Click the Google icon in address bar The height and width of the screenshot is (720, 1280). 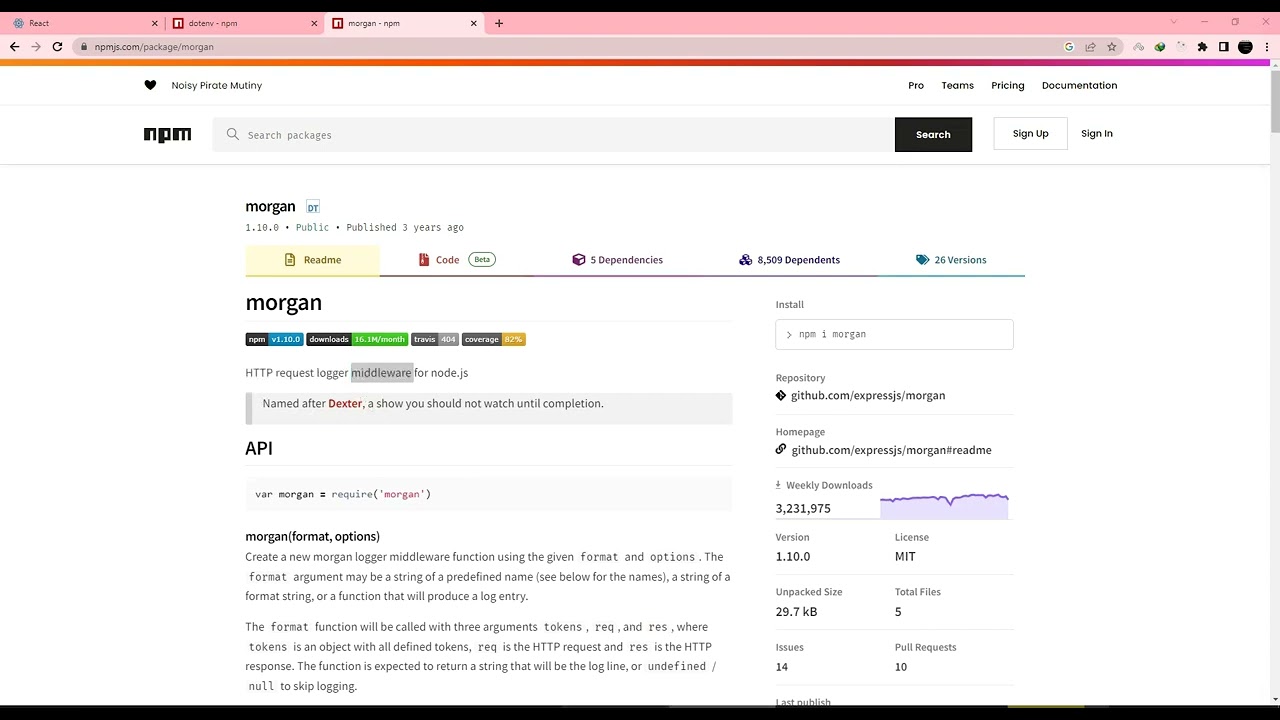click(1069, 47)
